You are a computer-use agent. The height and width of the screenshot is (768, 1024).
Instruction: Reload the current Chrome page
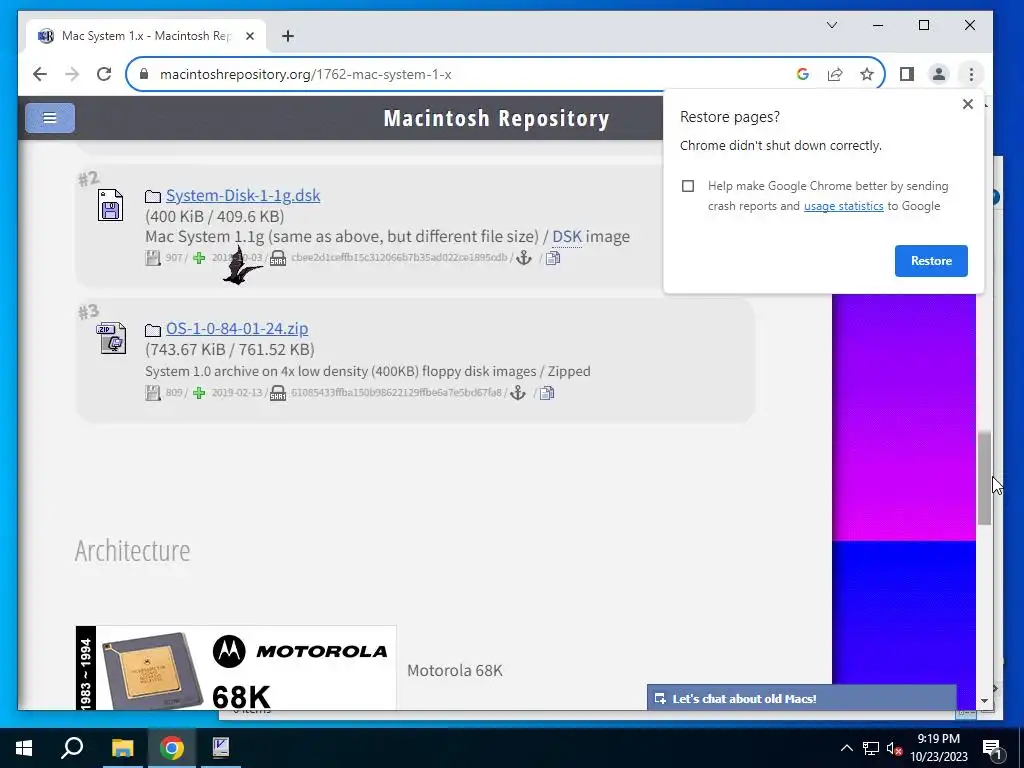104,74
